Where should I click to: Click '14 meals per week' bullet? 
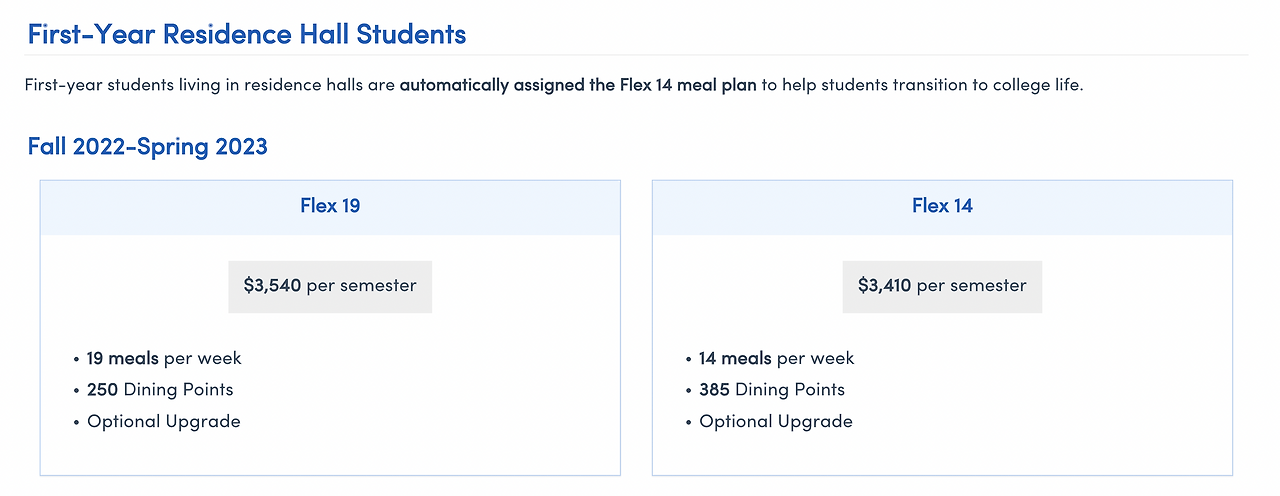coord(776,358)
